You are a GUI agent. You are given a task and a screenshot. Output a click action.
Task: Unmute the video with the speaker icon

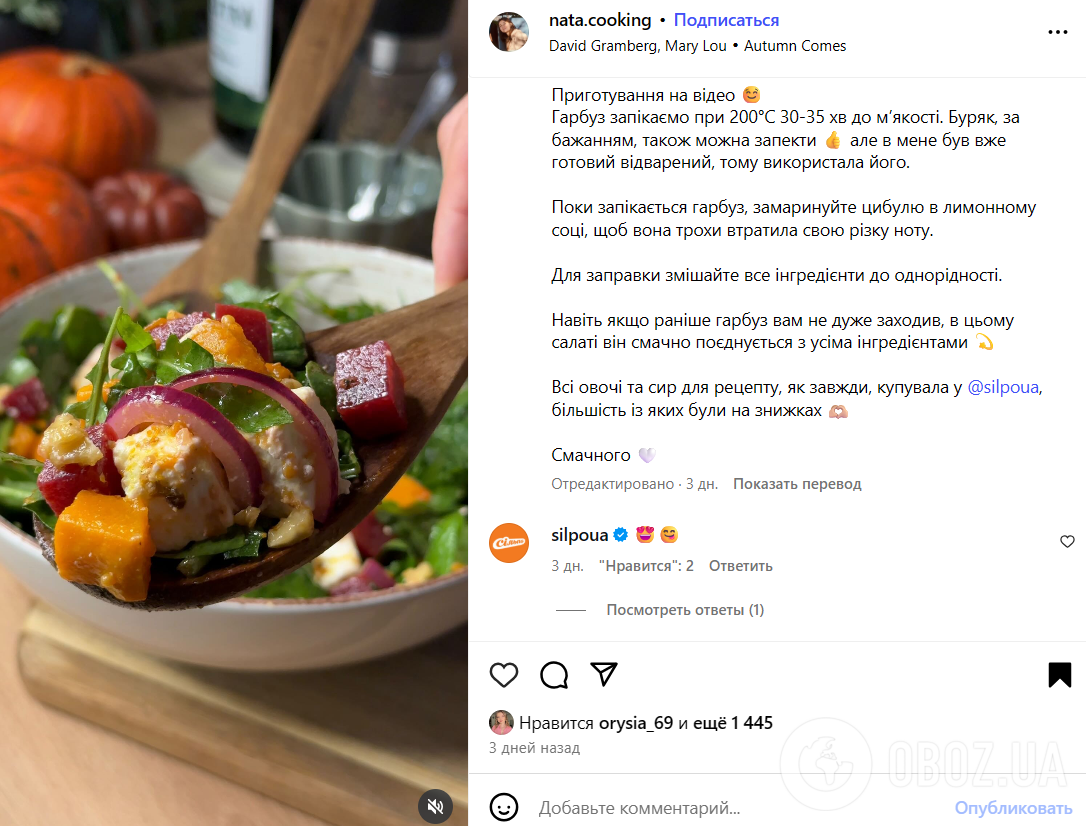point(435,806)
